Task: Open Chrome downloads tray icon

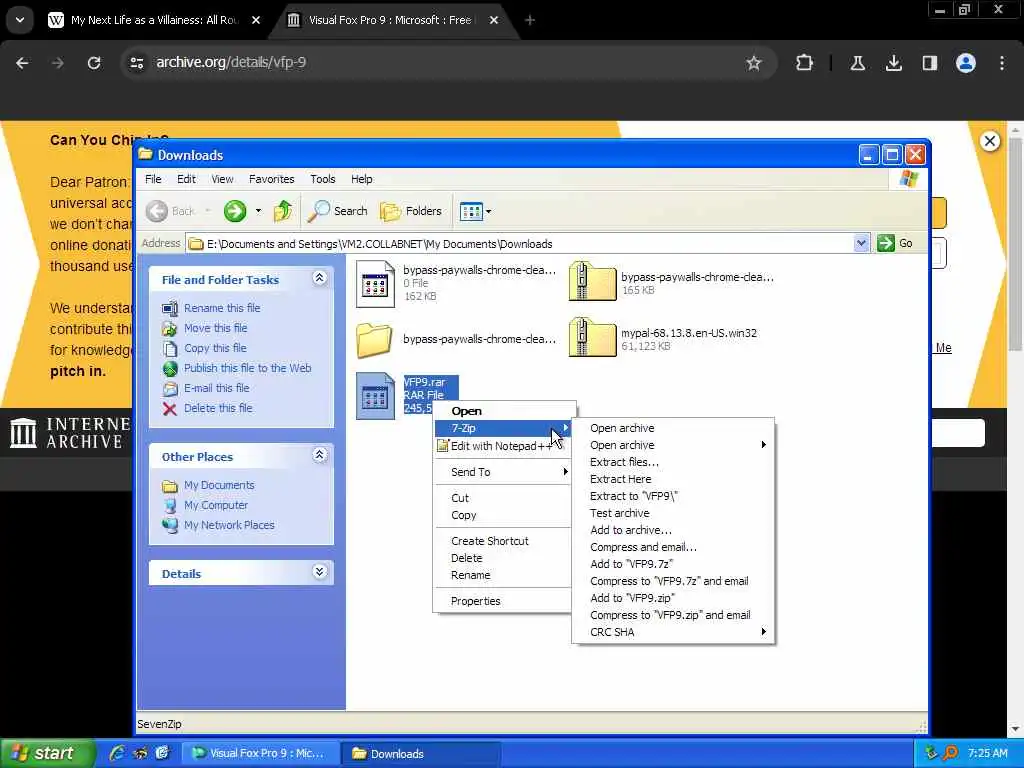Action: click(893, 63)
